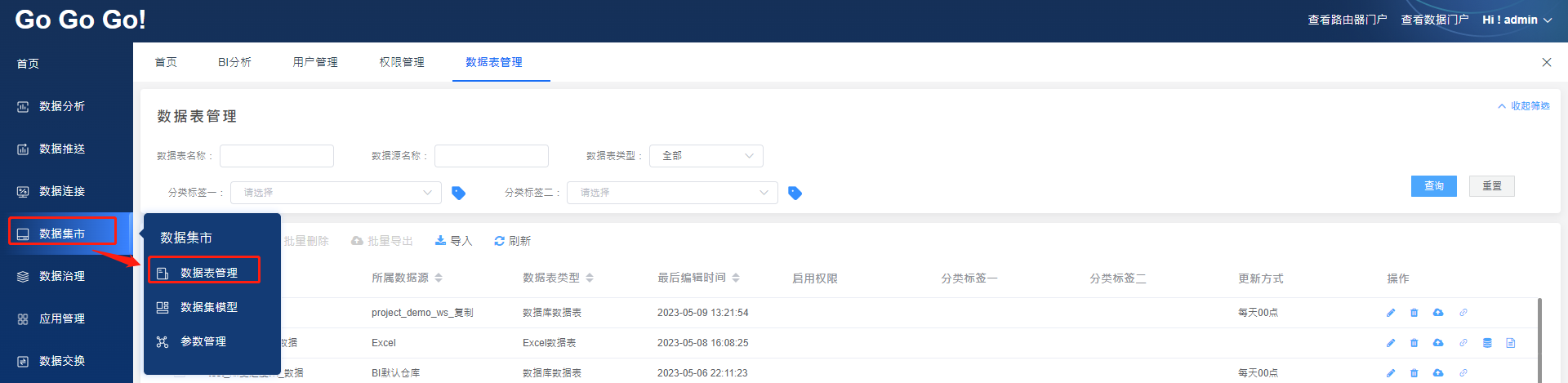Viewport: 1568px width, 383px height.
Task: Select 数据集模型 in the flyout menu
Action: tap(209, 307)
